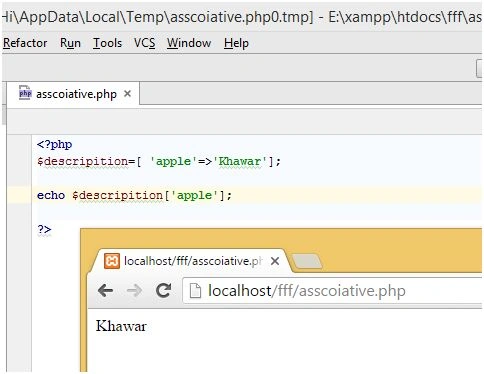484x374 pixels.
Task: Go back in the browser
Action: 106,291
